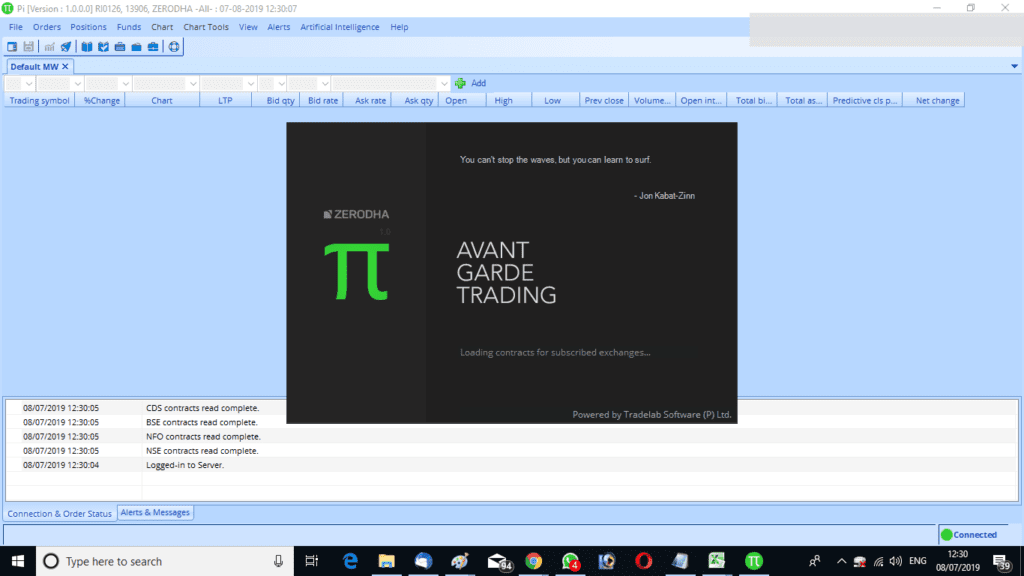This screenshot has height=576, width=1024.
Task: Click the LTP column header
Action: (225, 100)
